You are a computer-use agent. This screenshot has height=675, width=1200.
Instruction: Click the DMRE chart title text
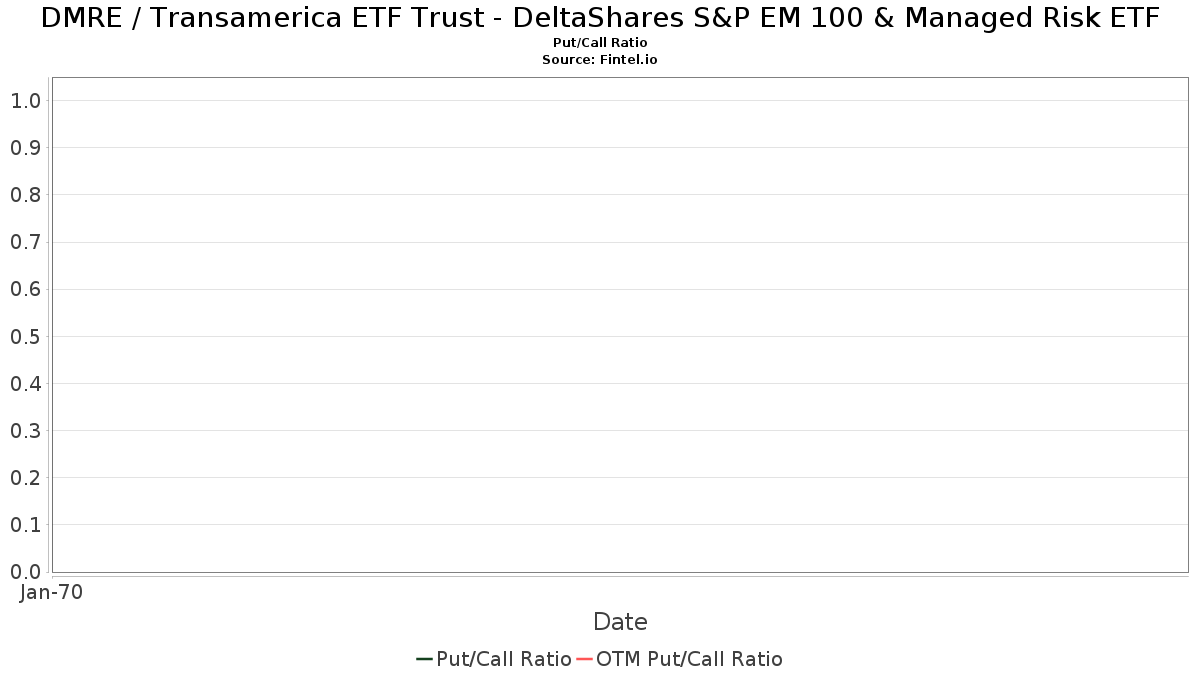[x=600, y=18]
